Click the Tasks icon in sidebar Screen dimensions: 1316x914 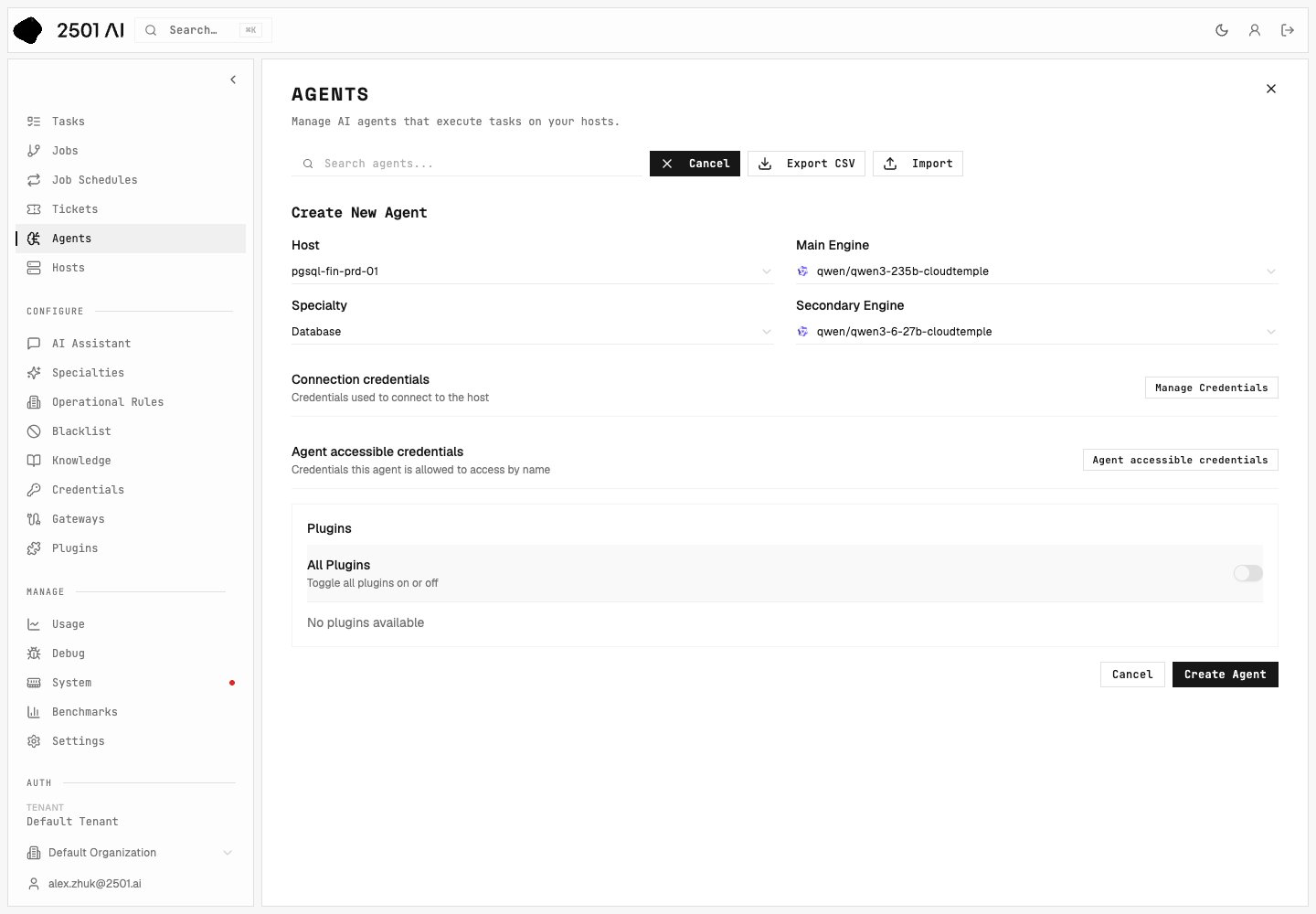point(34,122)
